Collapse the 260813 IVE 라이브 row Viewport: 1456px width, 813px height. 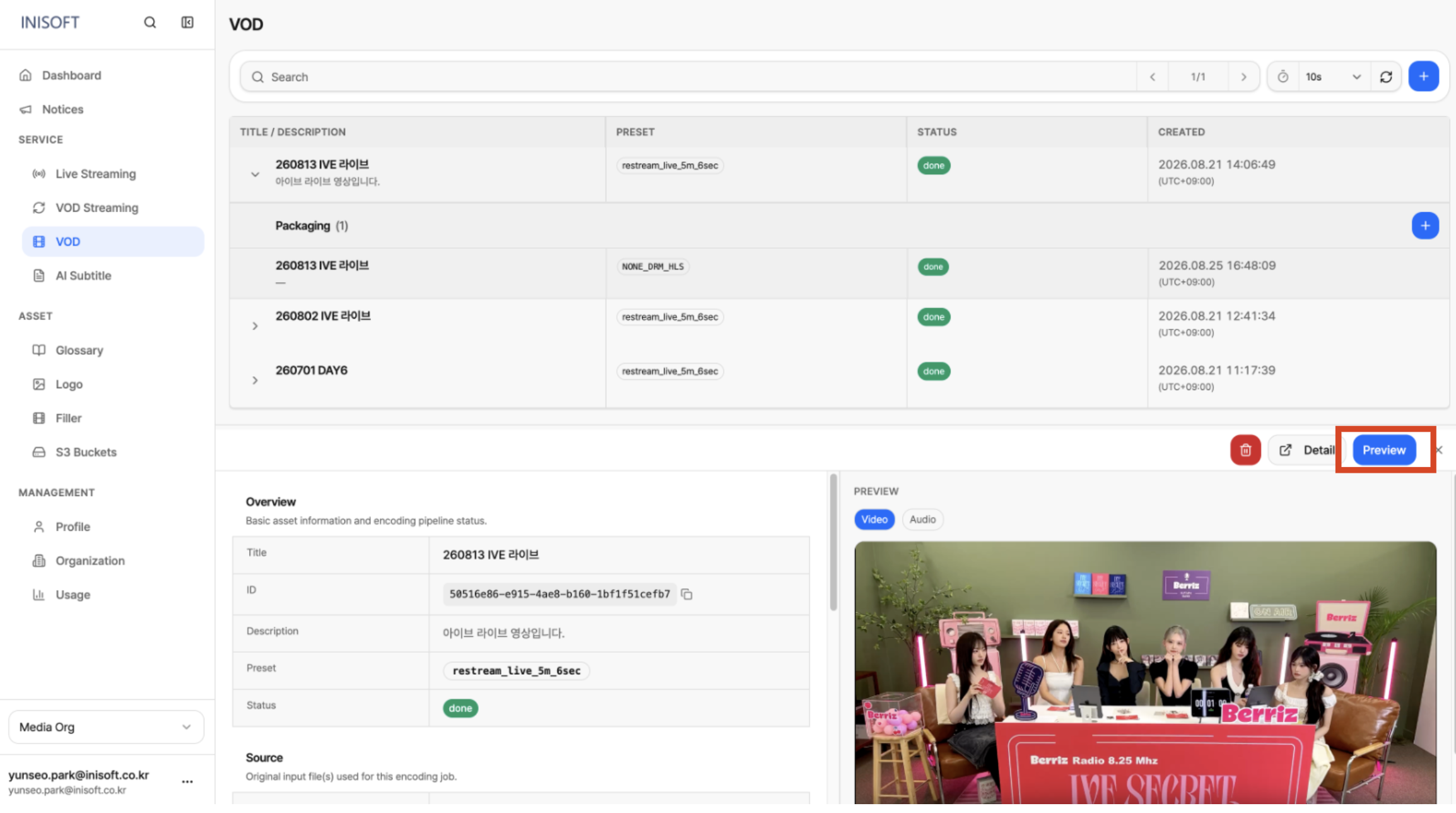tap(255, 174)
